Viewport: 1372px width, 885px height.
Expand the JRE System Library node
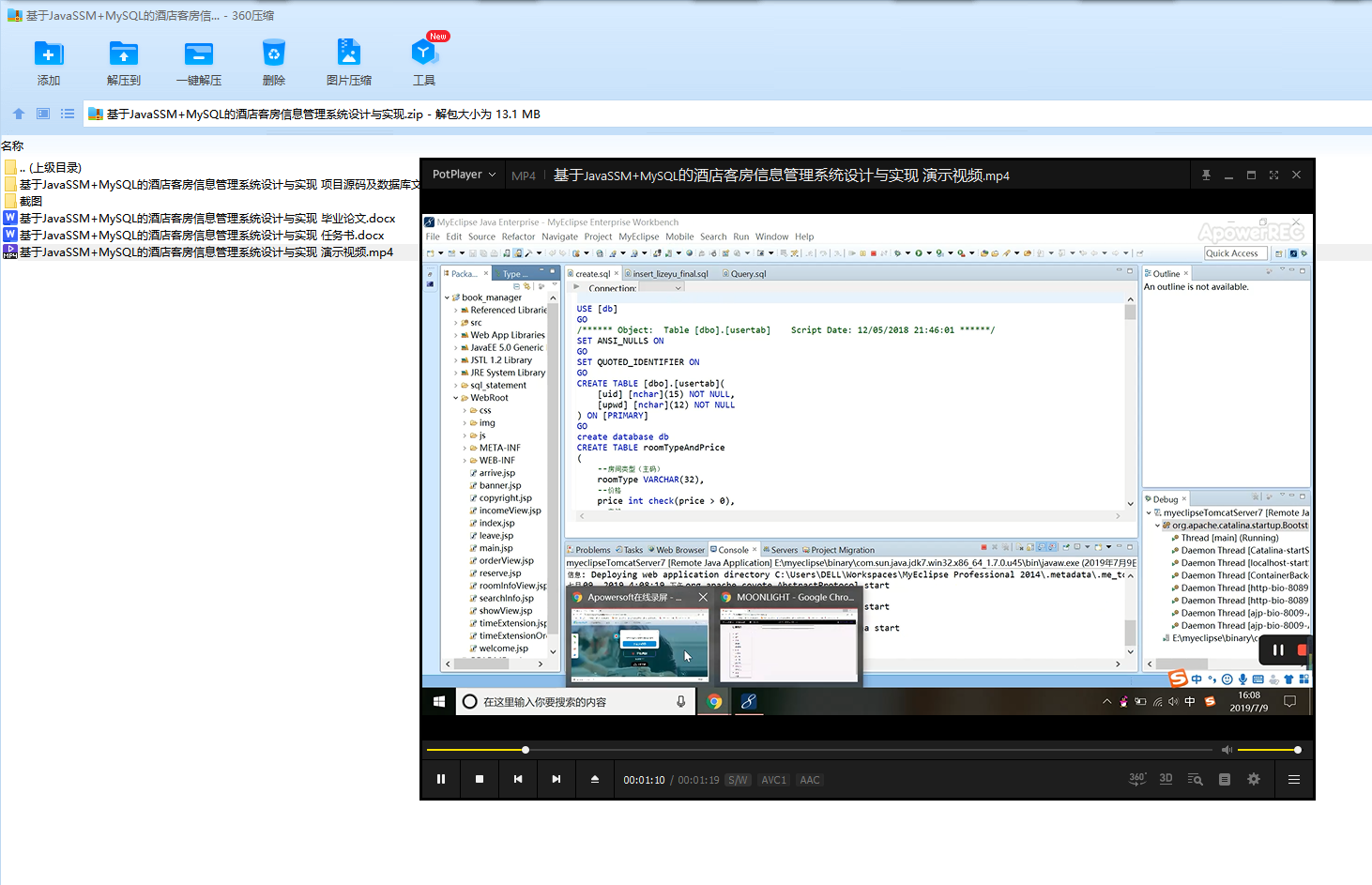pyautogui.click(x=456, y=373)
